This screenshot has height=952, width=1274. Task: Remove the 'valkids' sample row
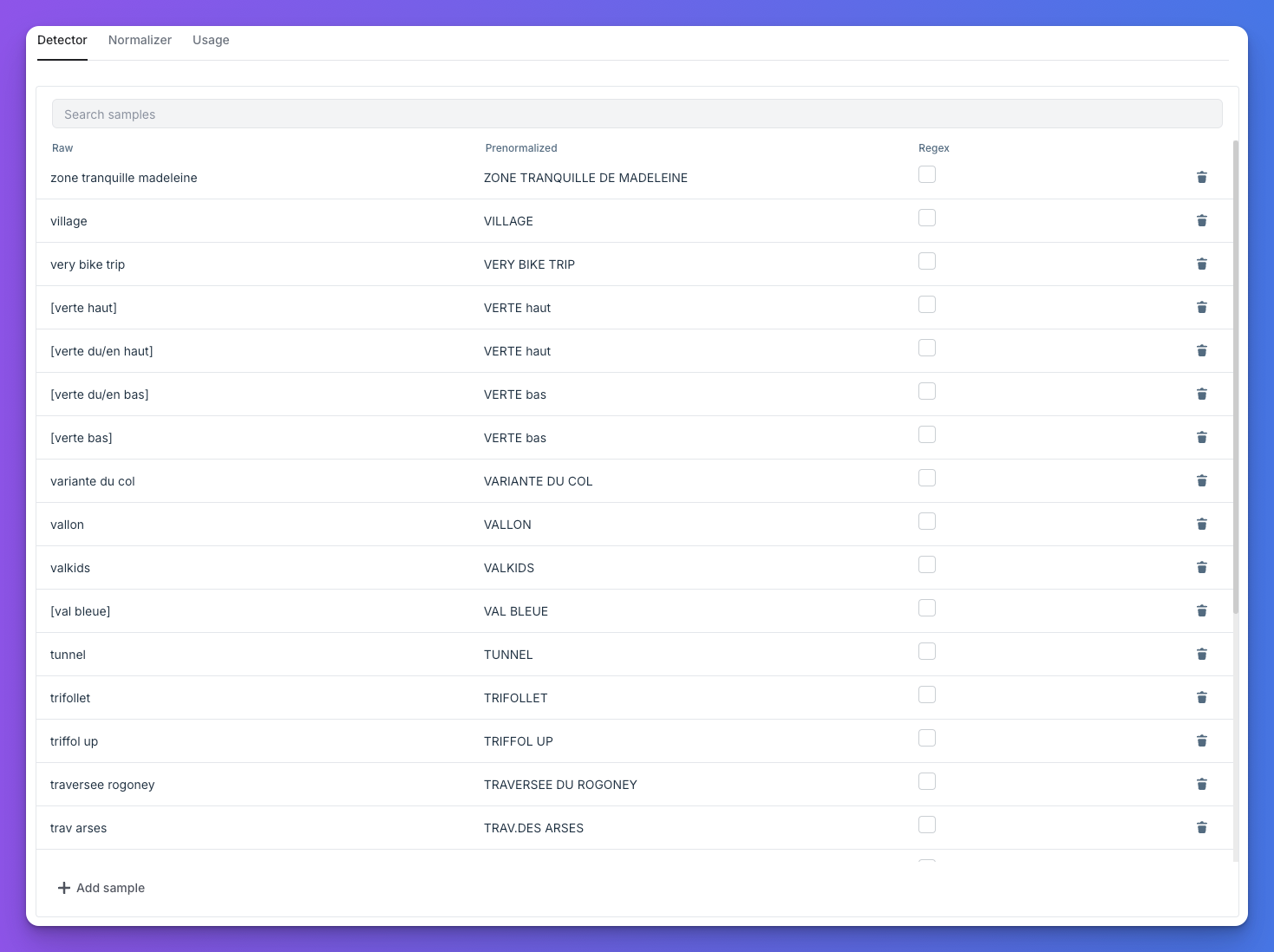pyautogui.click(x=1202, y=567)
